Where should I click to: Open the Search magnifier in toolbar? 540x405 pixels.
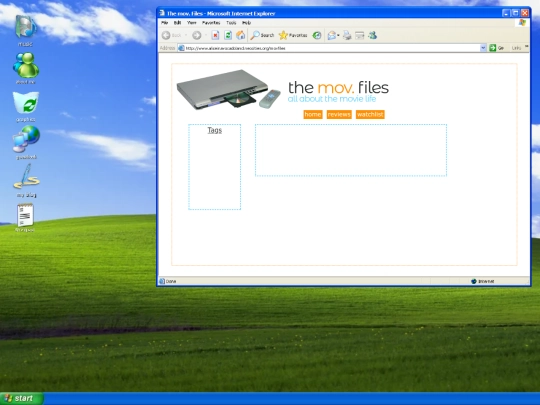(x=262, y=35)
